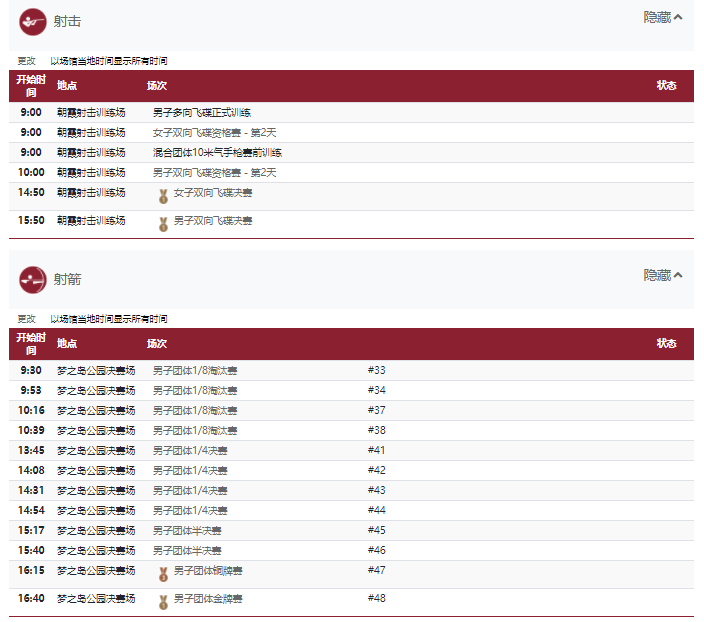704x622 pixels.
Task: Click 射击 section heading
Action: pyautogui.click(x=67, y=22)
